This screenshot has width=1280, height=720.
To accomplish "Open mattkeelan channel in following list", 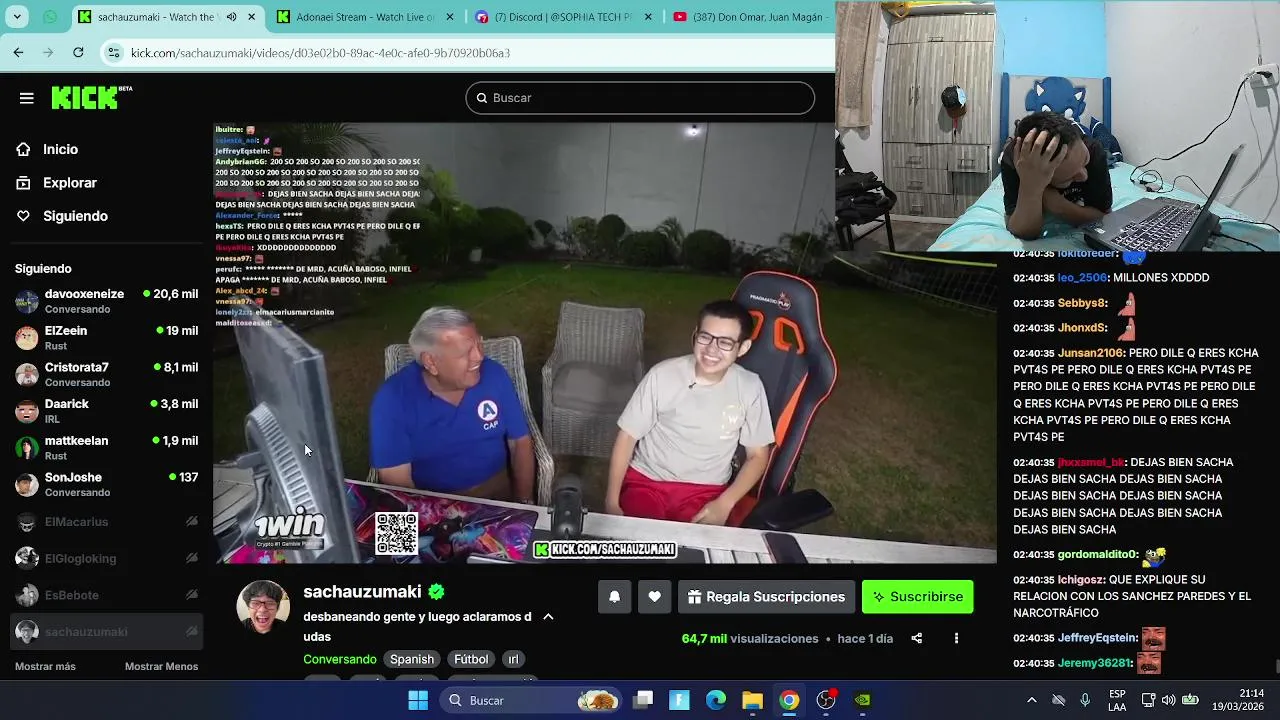I will [106, 447].
